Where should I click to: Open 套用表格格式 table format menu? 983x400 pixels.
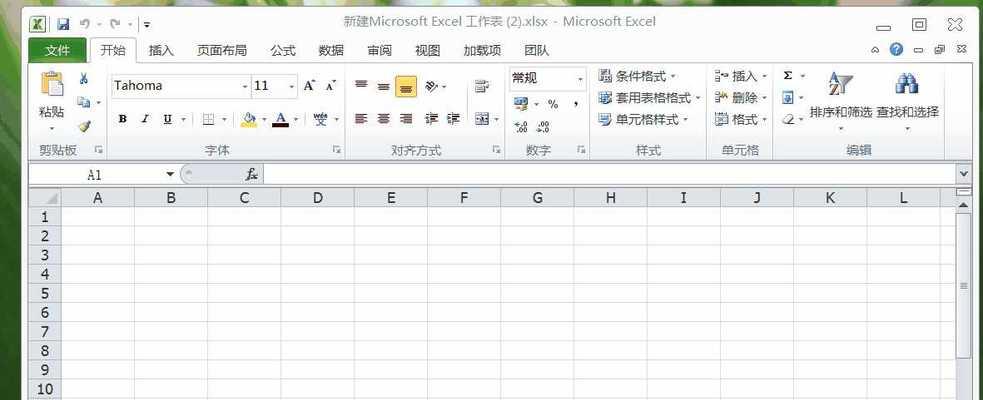click(x=649, y=98)
